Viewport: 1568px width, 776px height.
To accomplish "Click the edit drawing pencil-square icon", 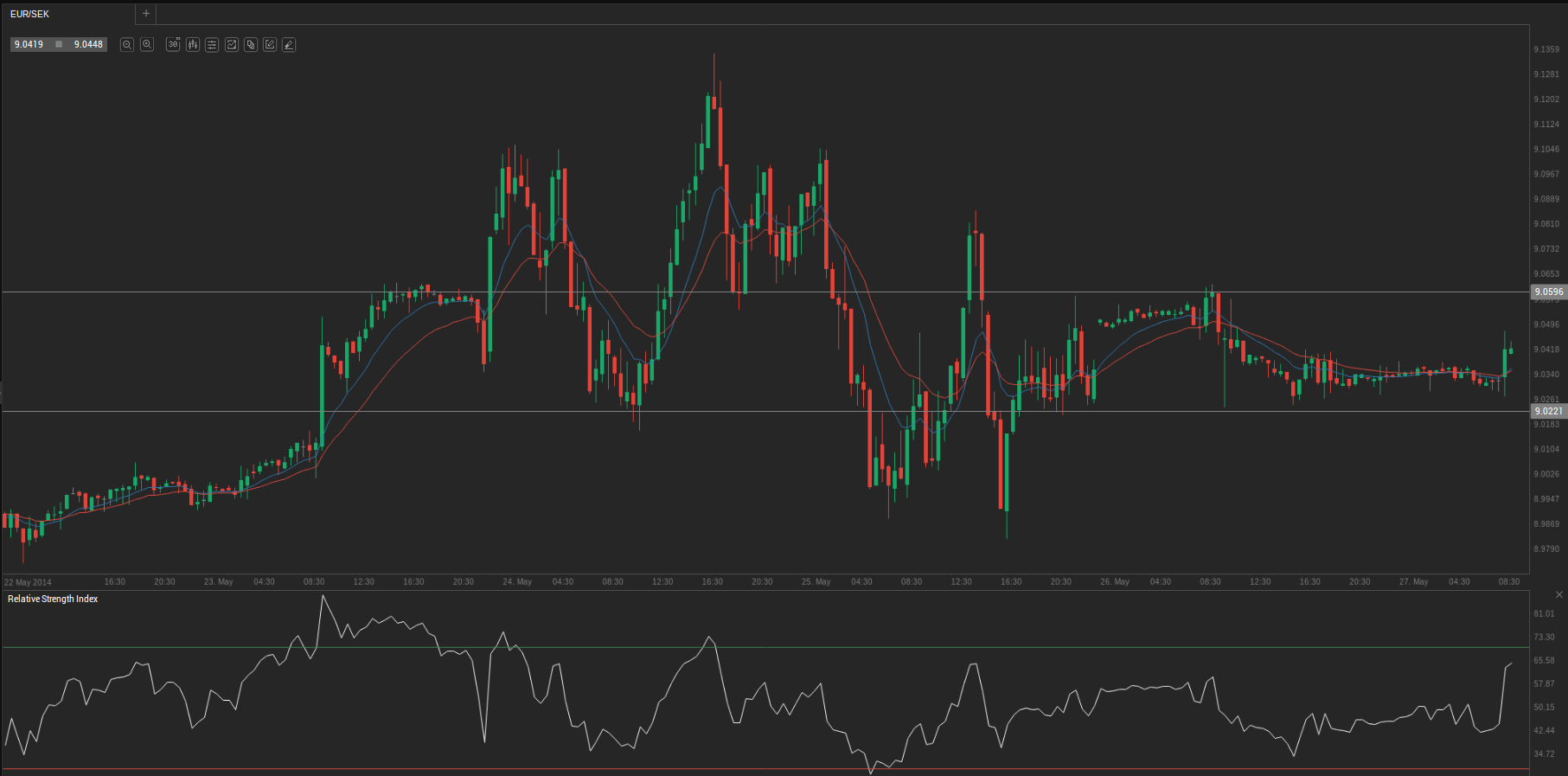I will tap(270, 44).
